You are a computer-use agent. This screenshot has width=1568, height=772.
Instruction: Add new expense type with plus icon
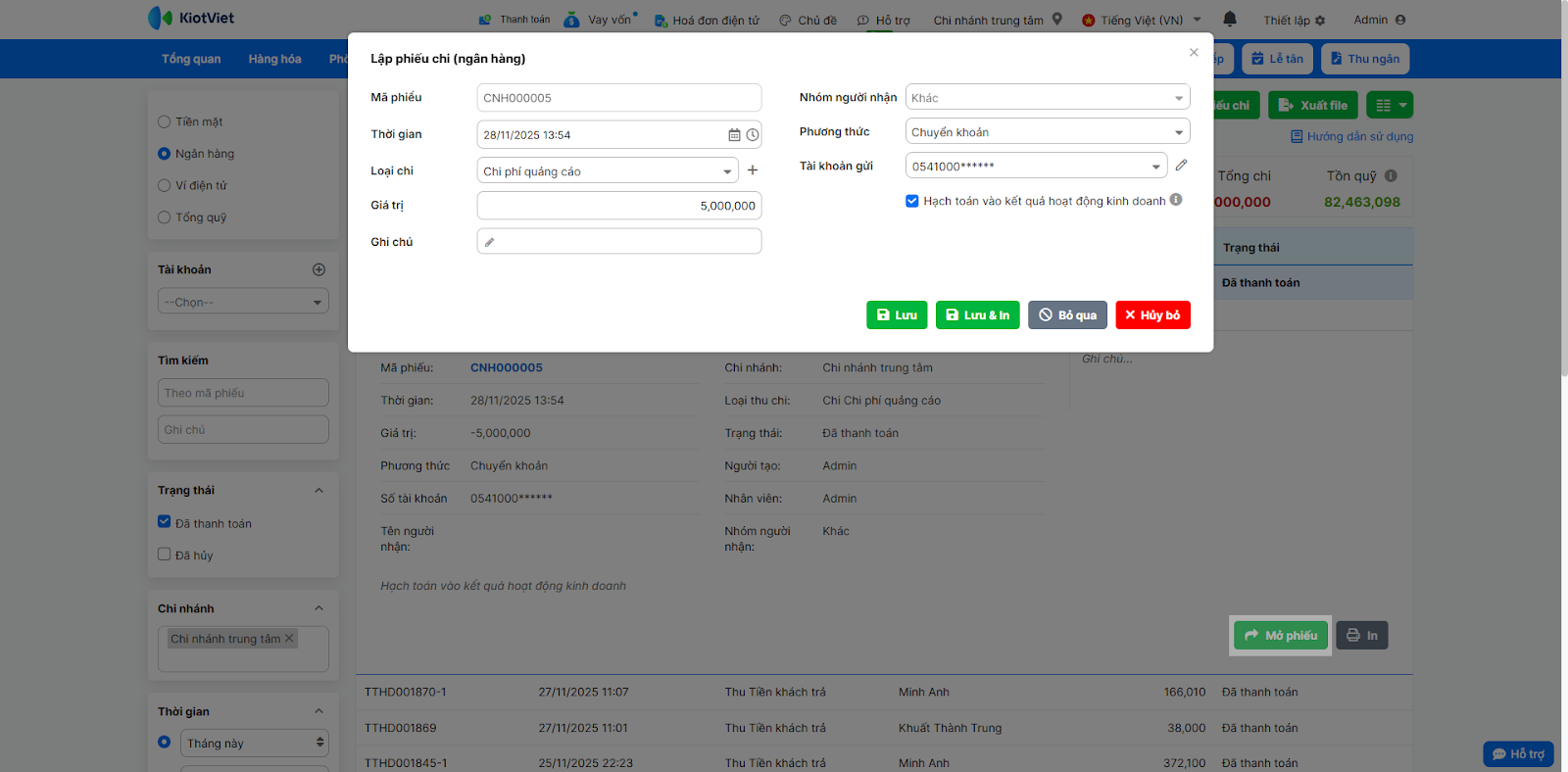click(x=753, y=170)
